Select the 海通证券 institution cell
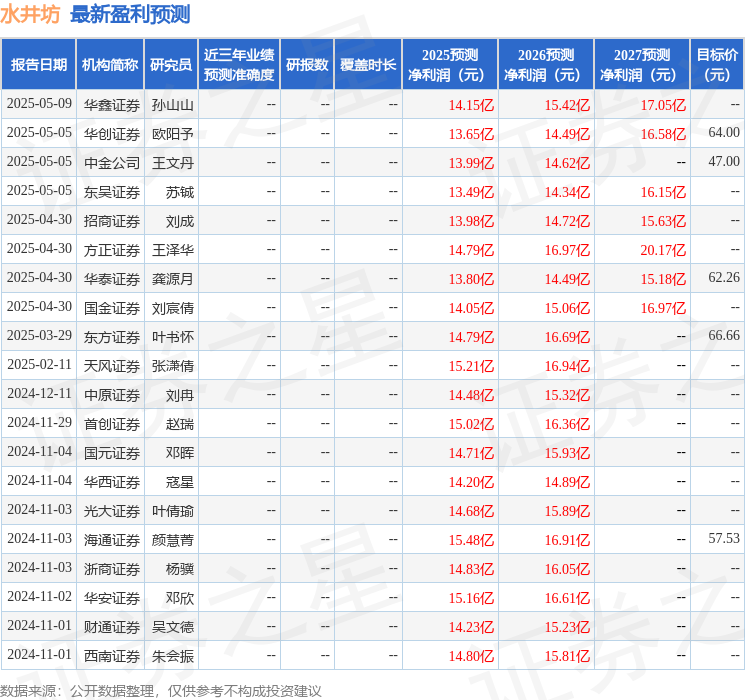This screenshot has width=745, height=700. click(x=112, y=539)
